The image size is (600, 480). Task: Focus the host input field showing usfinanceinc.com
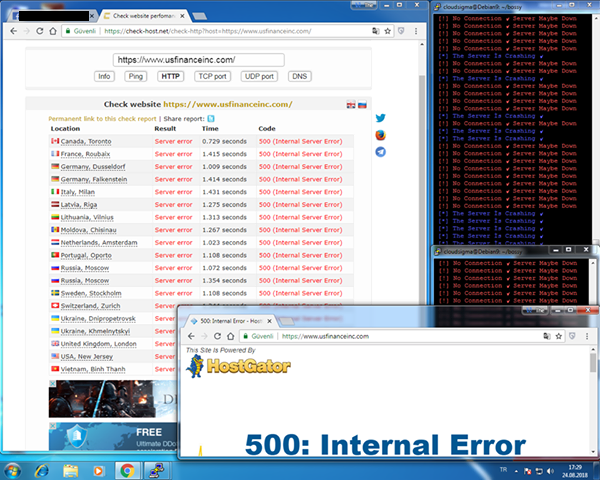pos(199,60)
